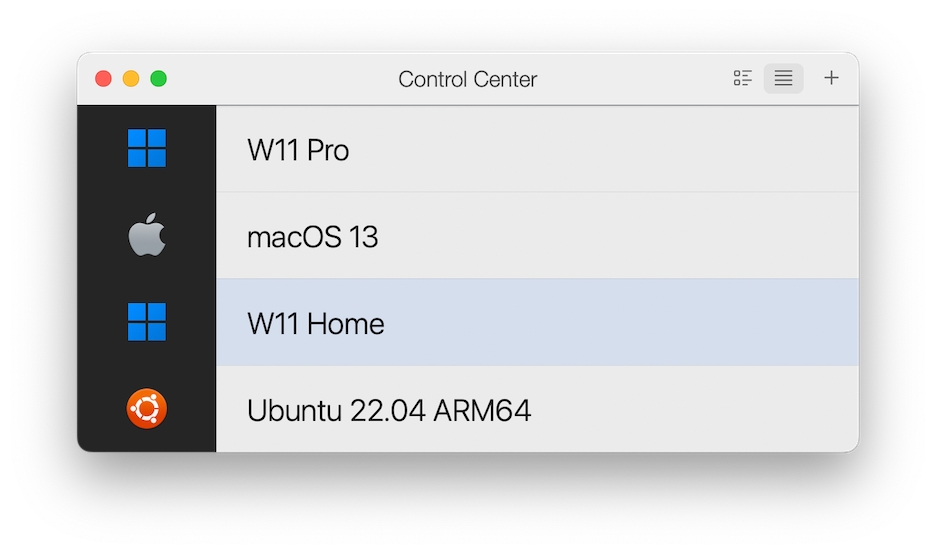Click the Control Center window title

coord(467,79)
